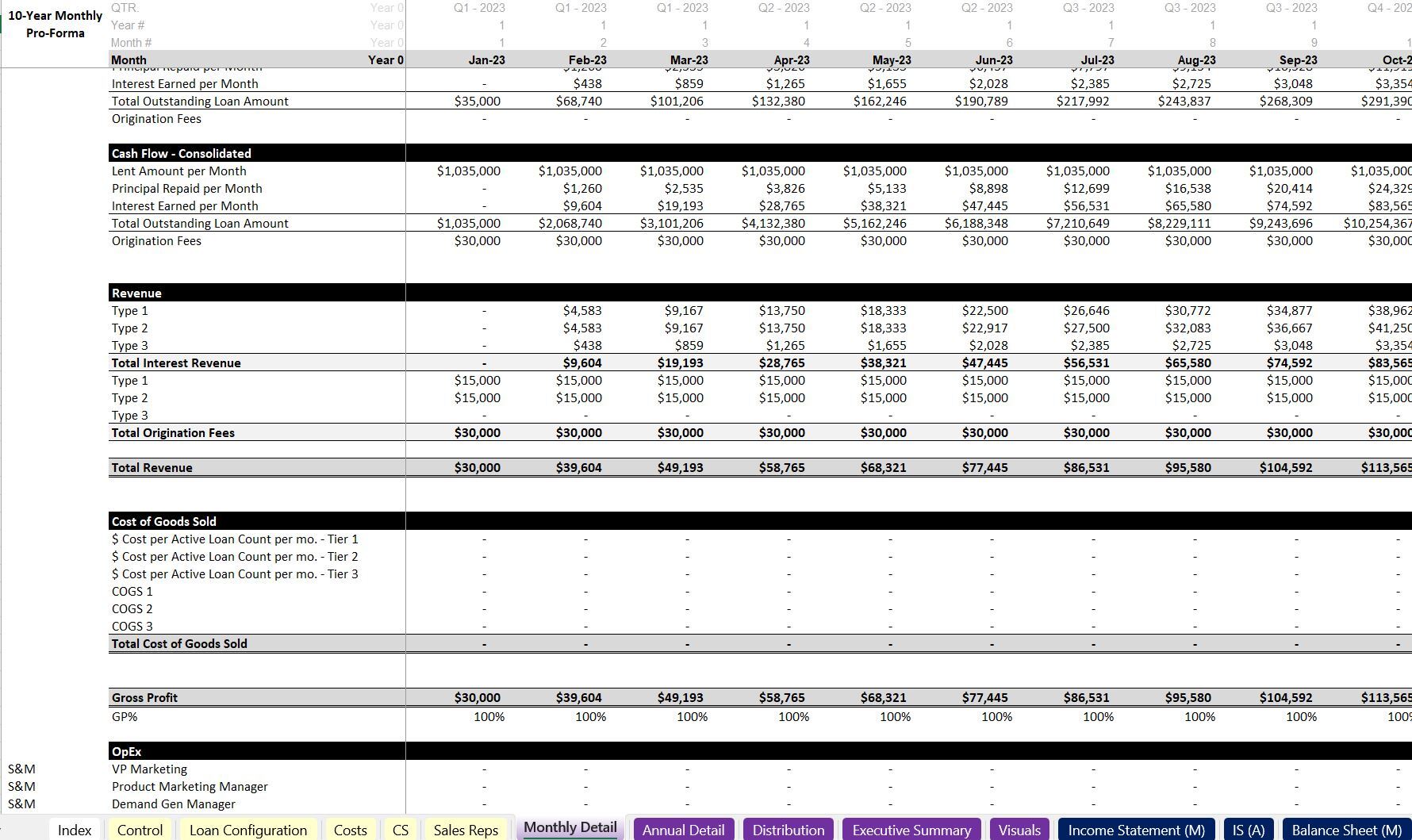Open the Distribution sheet tab
Image resolution: width=1412 pixels, height=840 pixels.
pos(788,830)
